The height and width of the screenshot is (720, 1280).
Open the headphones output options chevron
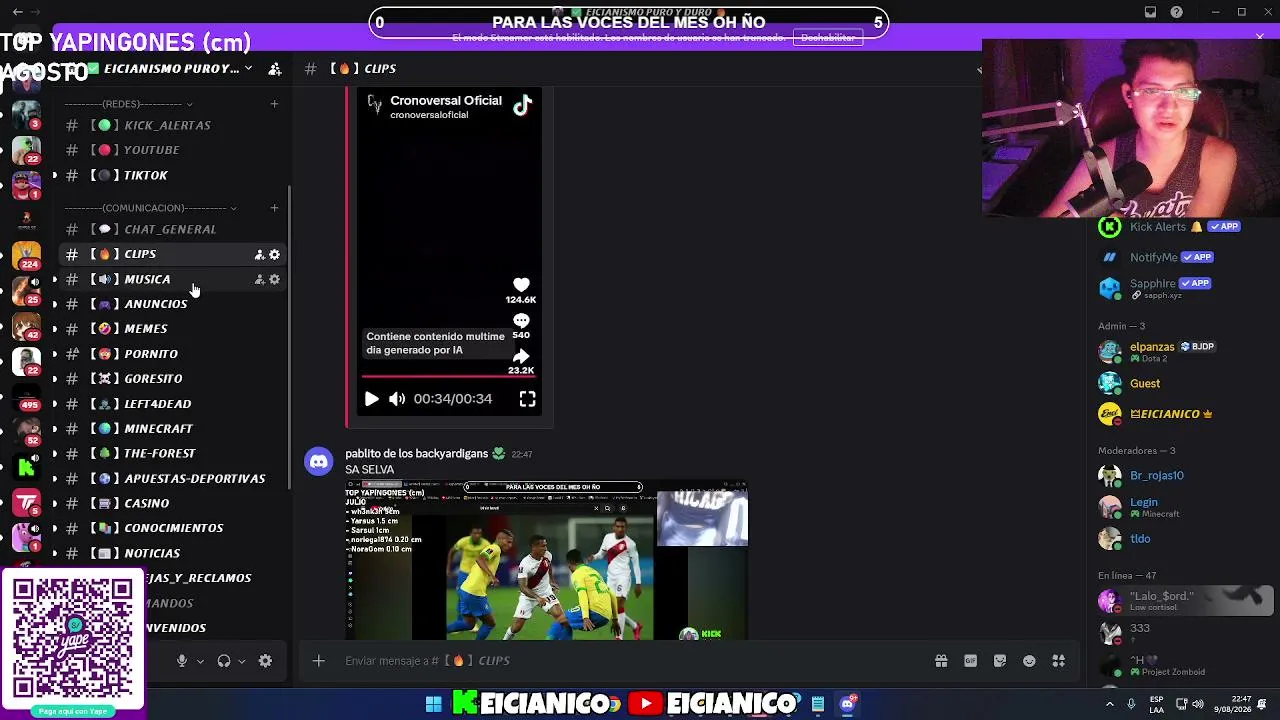(242, 661)
